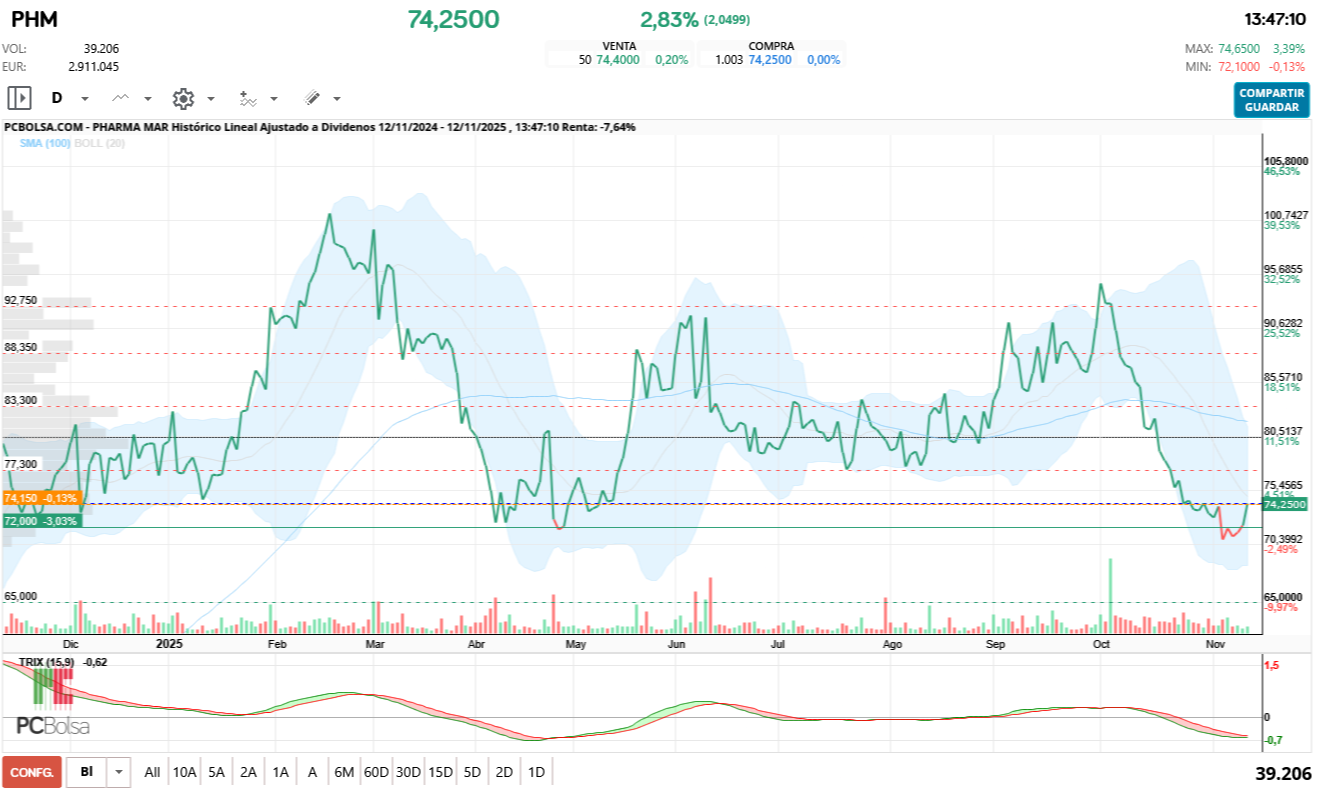Expand the drawing tools dropdown arrow

[x=335, y=98]
